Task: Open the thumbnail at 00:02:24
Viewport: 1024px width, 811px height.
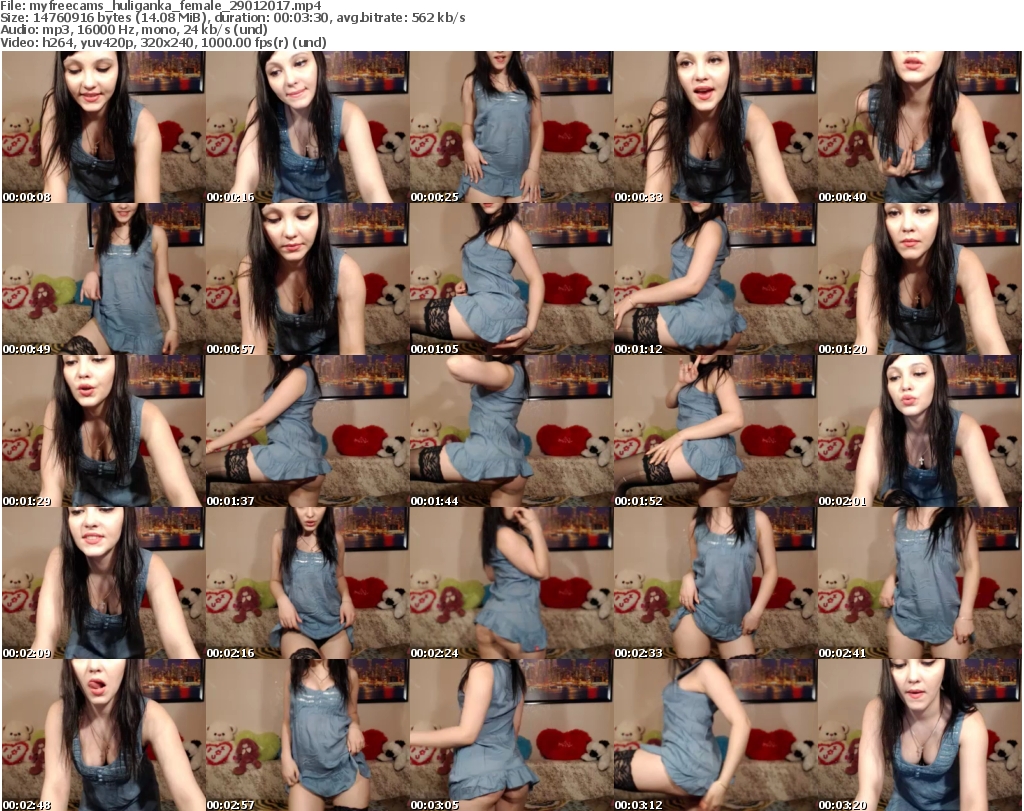Action: click(x=511, y=583)
